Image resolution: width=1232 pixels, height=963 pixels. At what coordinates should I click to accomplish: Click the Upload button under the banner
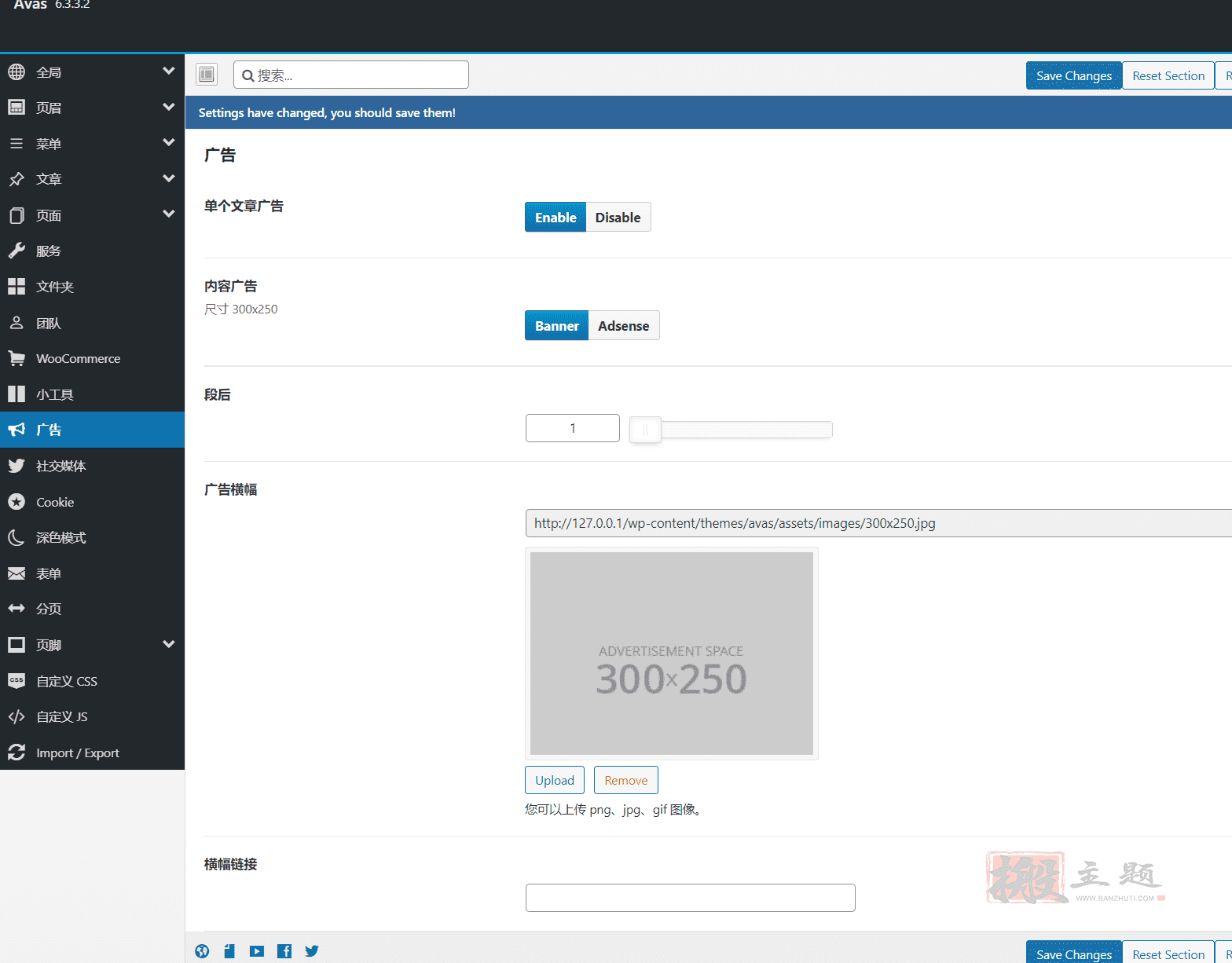click(x=555, y=780)
